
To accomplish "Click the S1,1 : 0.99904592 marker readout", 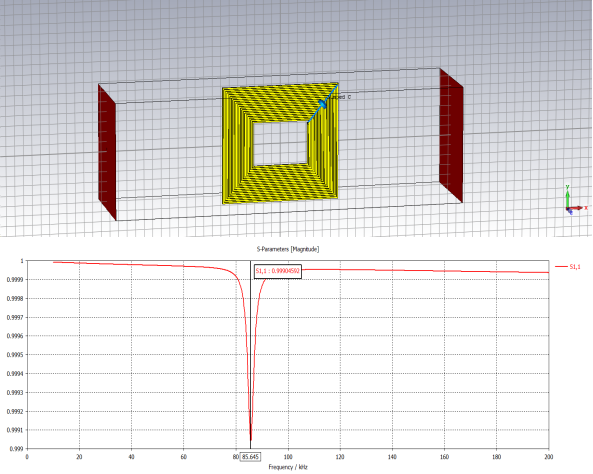I will (278, 271).
